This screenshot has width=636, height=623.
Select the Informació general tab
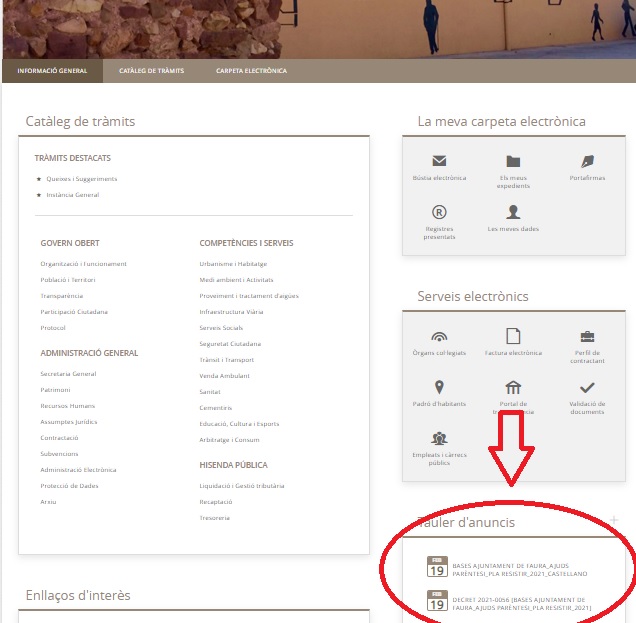tap(52, 71)
